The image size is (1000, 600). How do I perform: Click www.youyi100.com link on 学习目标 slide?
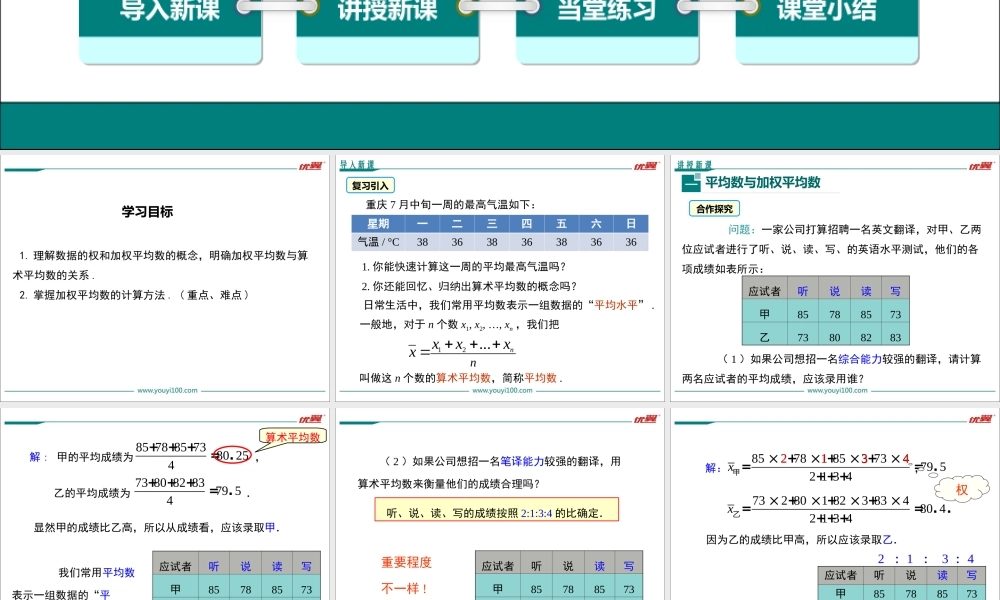(x=165, y=391)
